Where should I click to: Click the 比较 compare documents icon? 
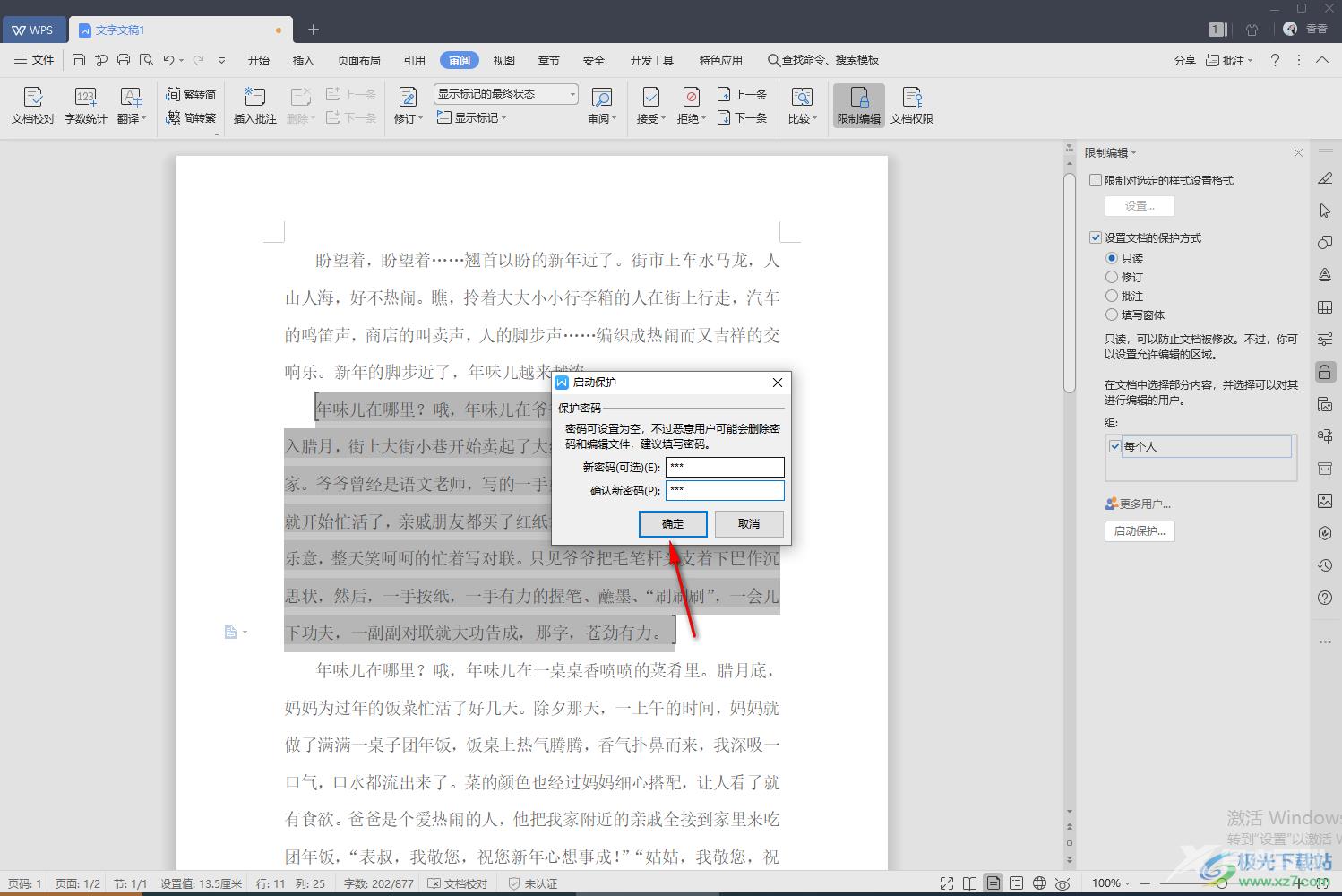(x=802, y=106)
